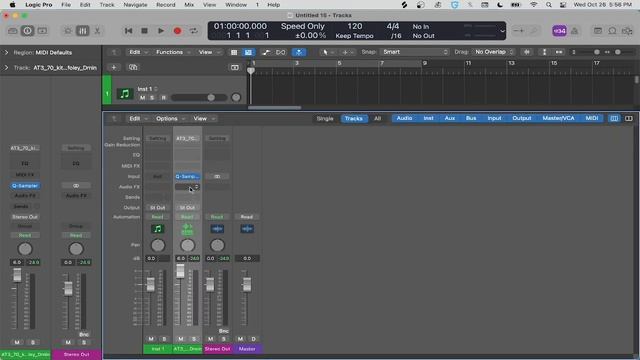
Task: Toggle the MIDI channel strip filter
Action: (591, 118)
